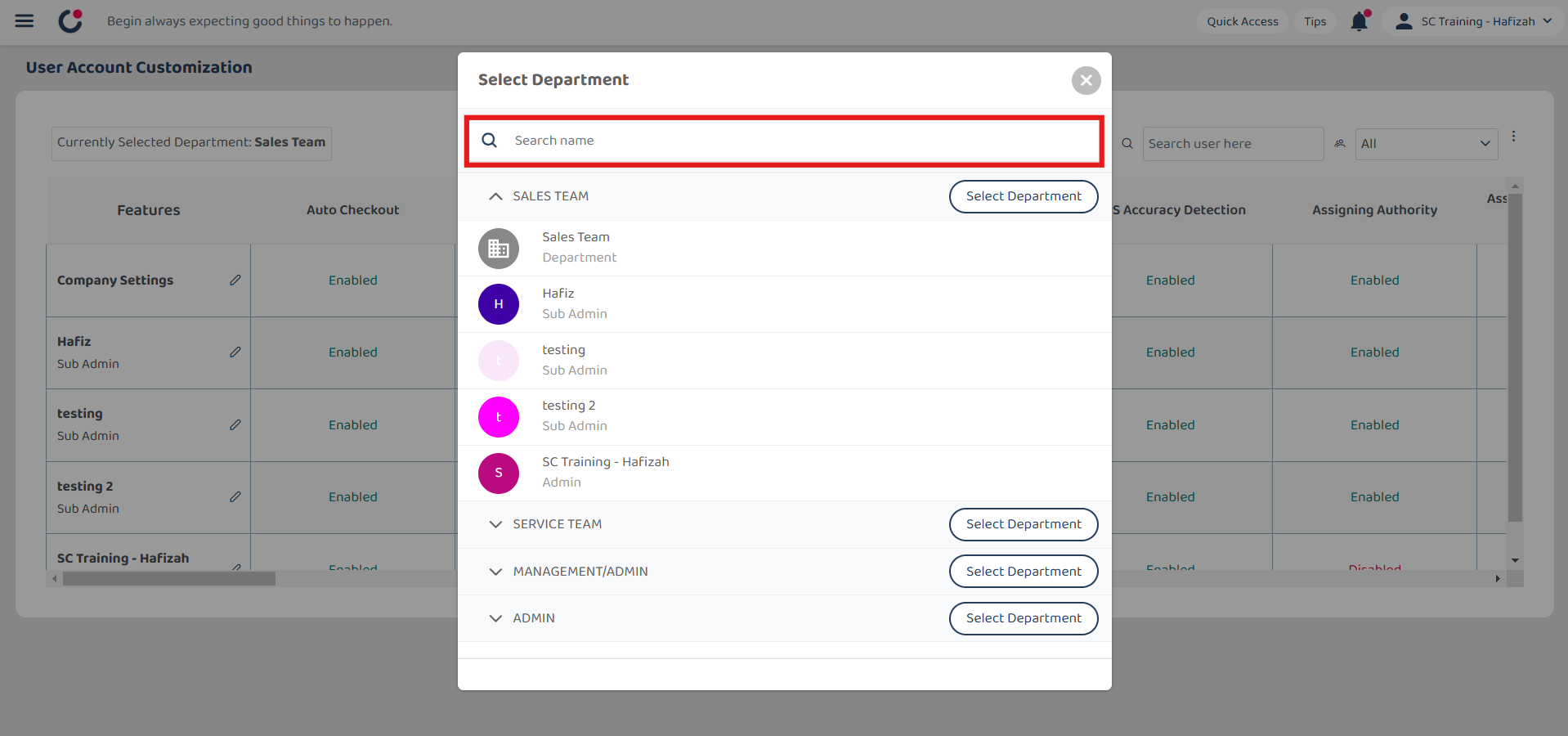The height and width of the screenshot is (736, 1568).
Task: Expand the SERVICE TEAM group
Action: coord(495,524)
